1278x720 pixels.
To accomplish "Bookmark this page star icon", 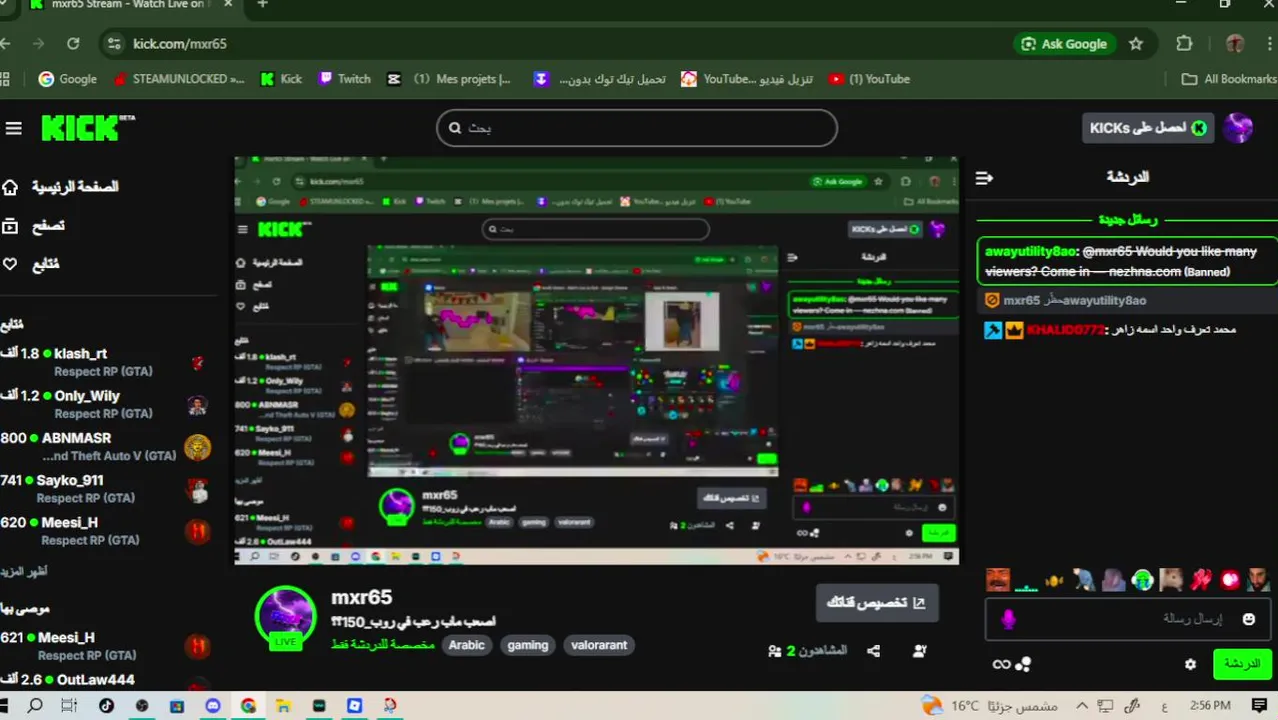I will pyautogui.click(x=1136, y=44).
